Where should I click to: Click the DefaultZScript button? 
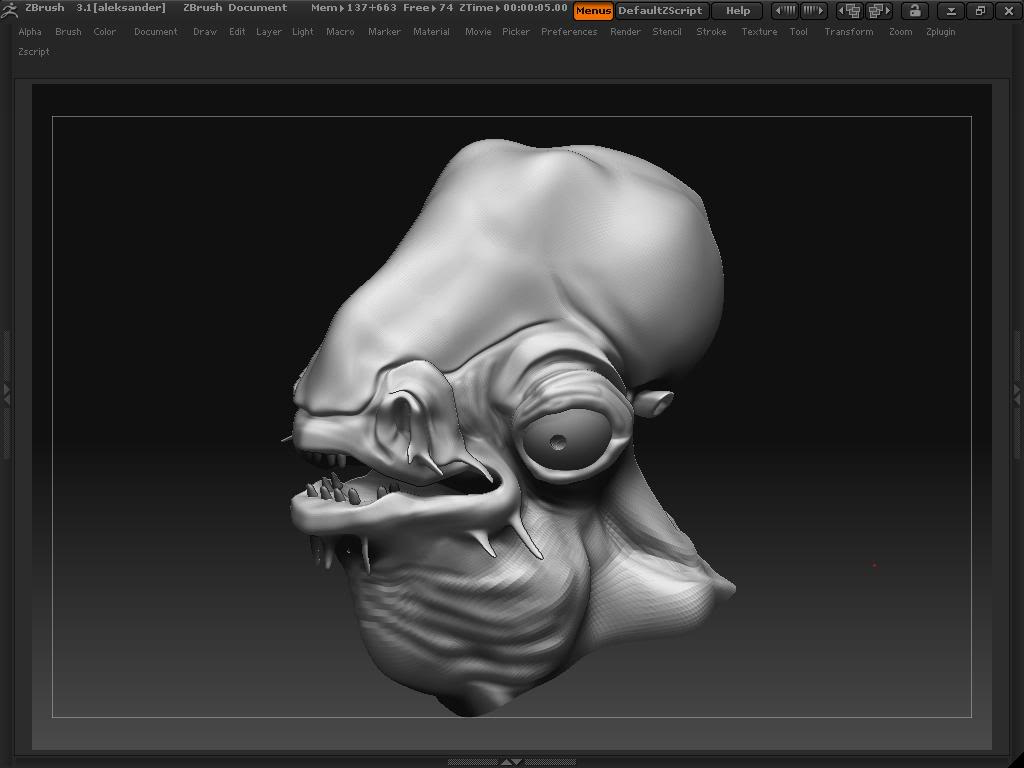[x=660, y=11]
